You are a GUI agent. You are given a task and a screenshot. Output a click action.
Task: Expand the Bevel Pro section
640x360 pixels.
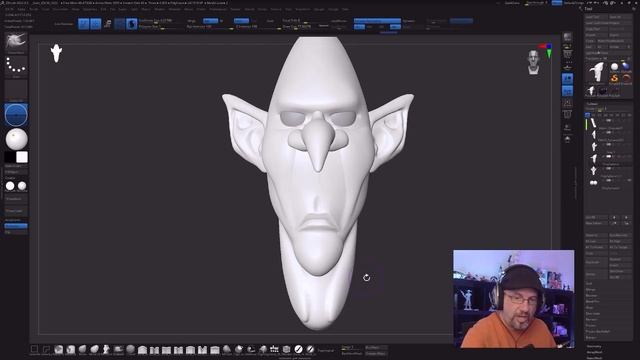point(593,301)
